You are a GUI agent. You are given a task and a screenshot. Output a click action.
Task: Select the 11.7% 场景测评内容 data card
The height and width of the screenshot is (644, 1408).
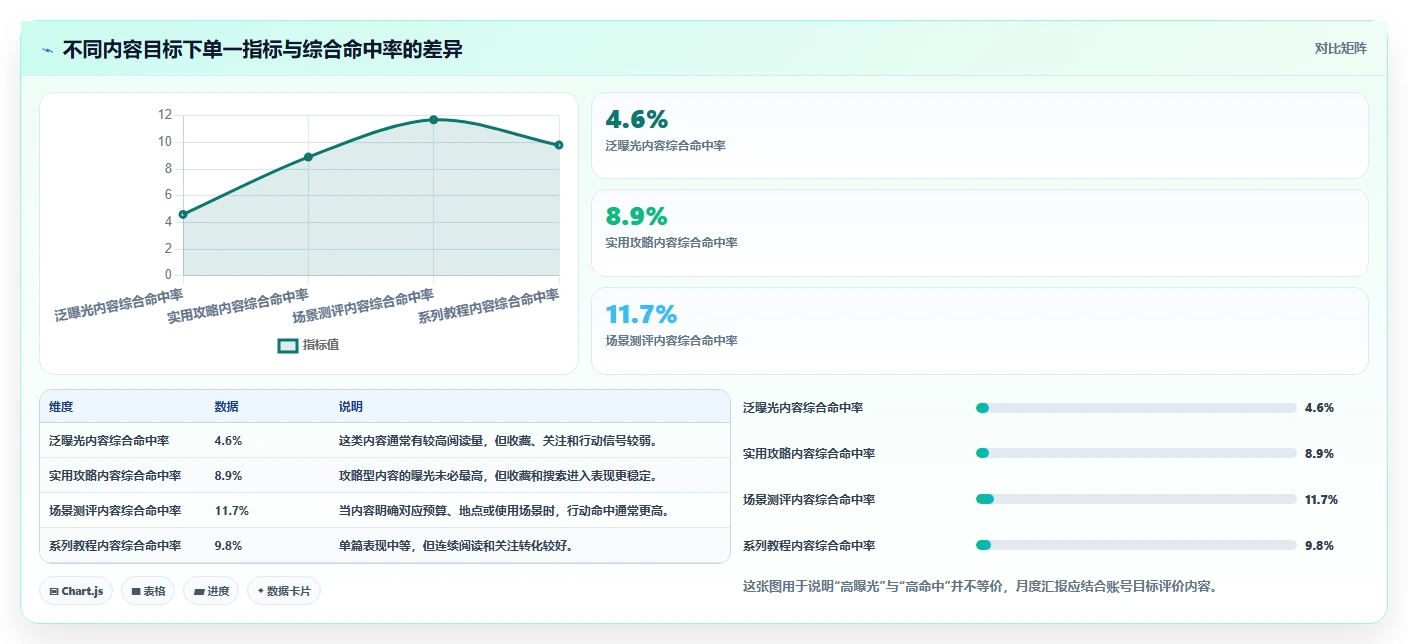(979, 330)
